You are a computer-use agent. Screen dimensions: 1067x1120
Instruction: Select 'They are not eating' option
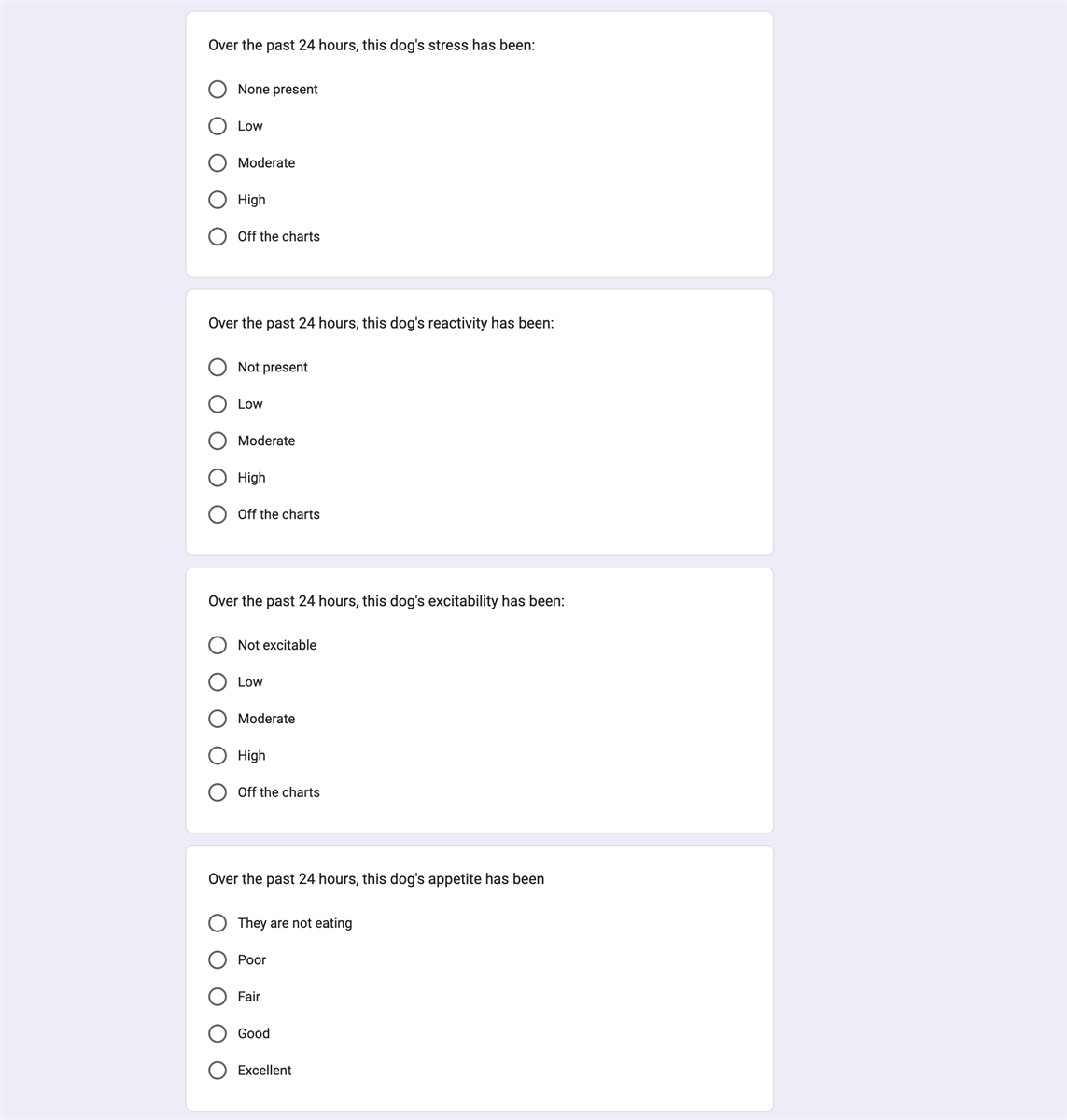(x=218, y=923)
